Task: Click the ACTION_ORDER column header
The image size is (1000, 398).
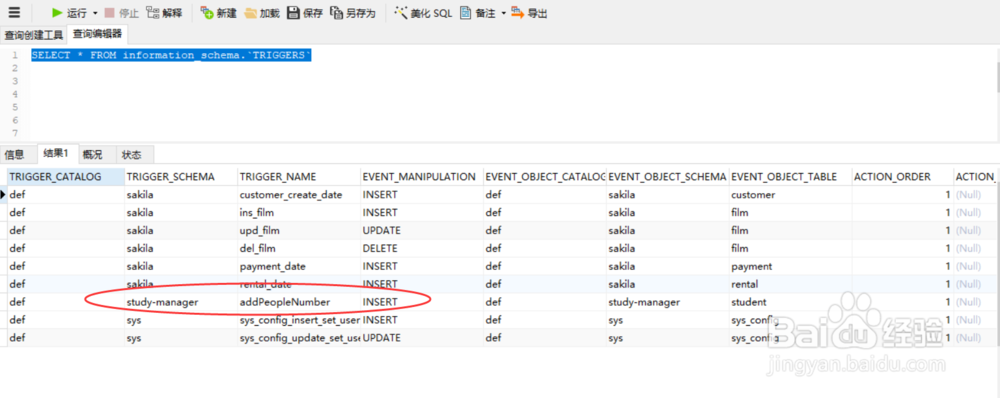Action: 902,177
